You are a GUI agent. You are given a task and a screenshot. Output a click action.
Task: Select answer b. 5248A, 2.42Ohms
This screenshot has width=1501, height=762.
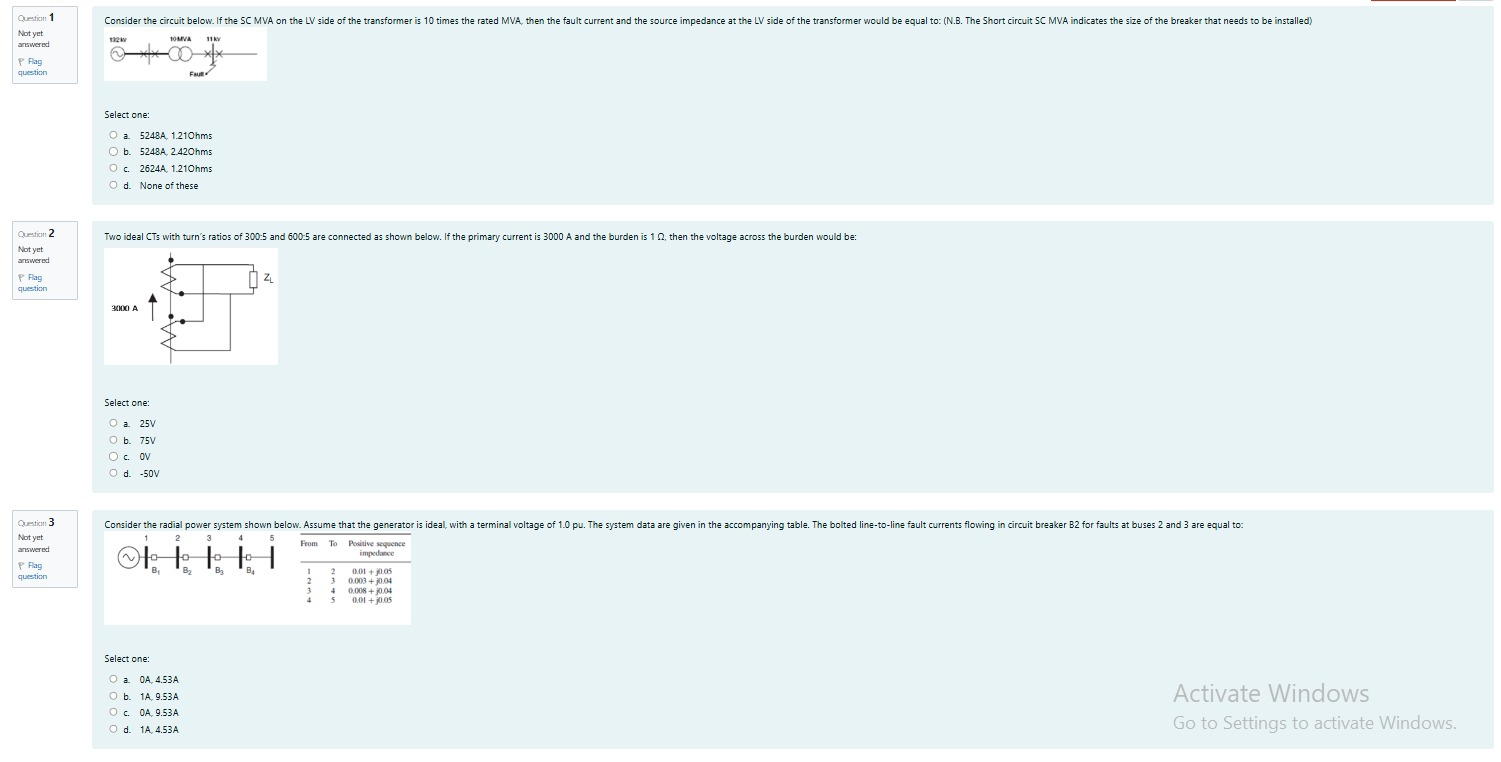pyautogui.click(x=115, y=152)
